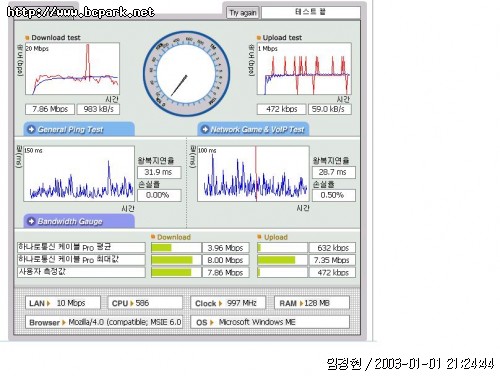This screenshot has height=376, width=500.
Task: Click the 7.35 Mbps upload value
Action: pos(332,260)
